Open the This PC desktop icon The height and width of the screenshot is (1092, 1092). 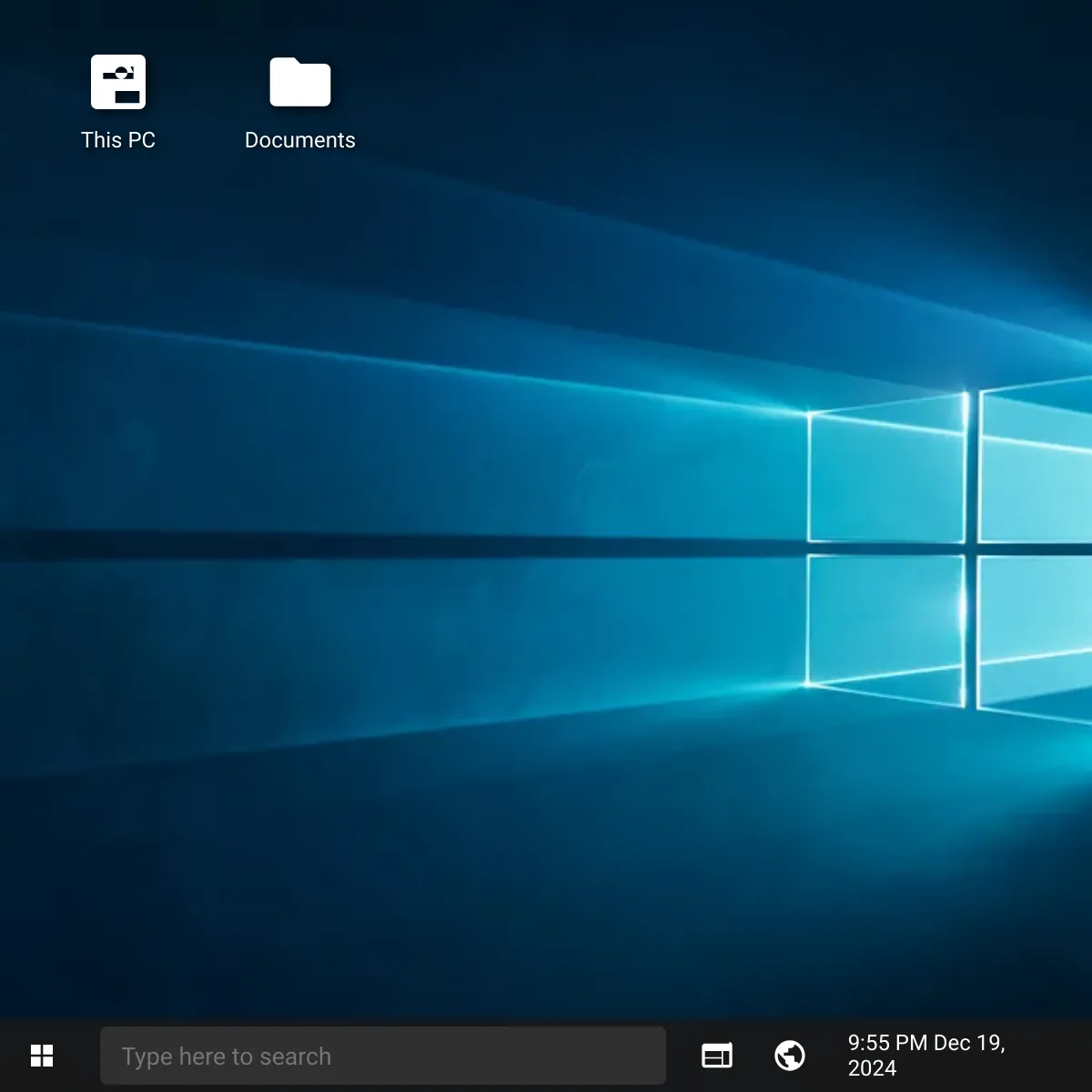(118, 82)
